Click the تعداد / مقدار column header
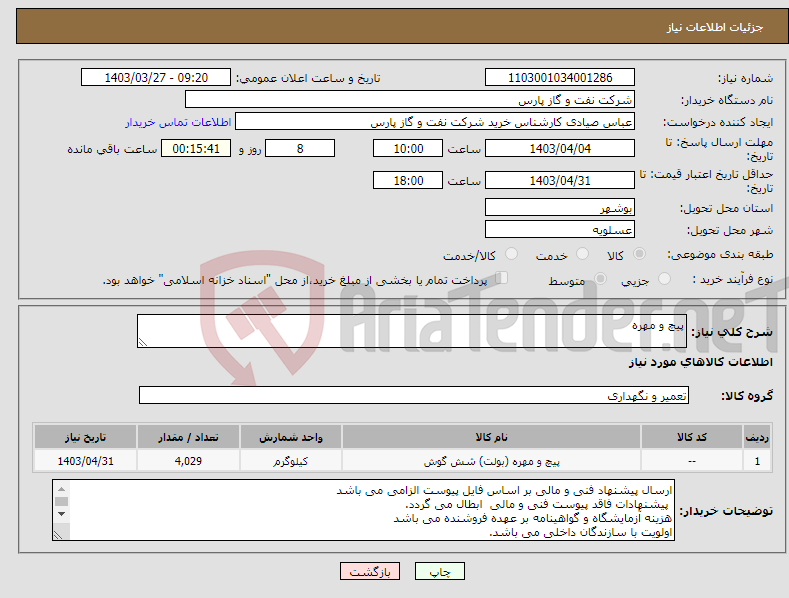This screenshot has width=789, height=598. [x=188, y=437]
